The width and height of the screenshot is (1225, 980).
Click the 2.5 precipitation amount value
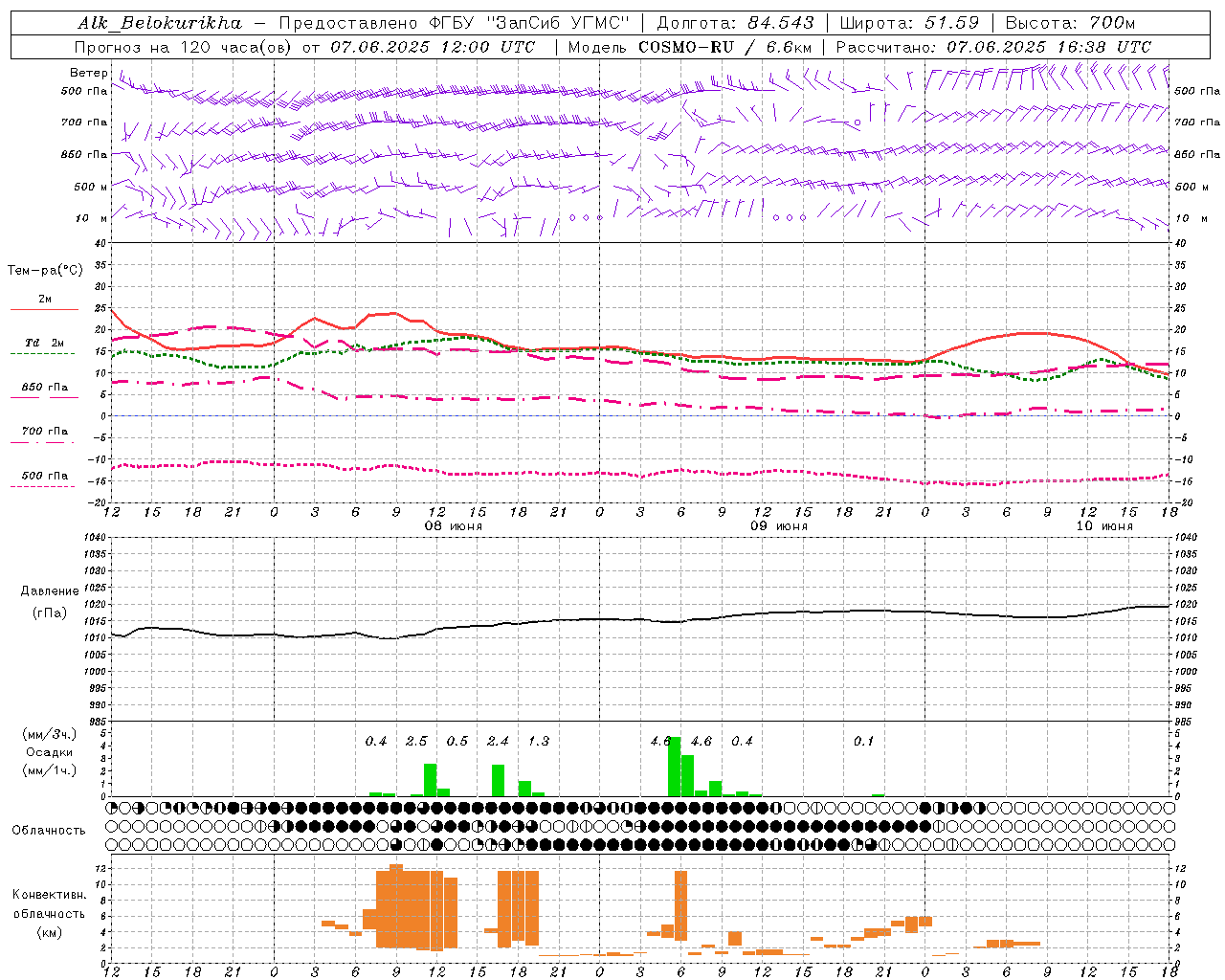tap(416, 741)
